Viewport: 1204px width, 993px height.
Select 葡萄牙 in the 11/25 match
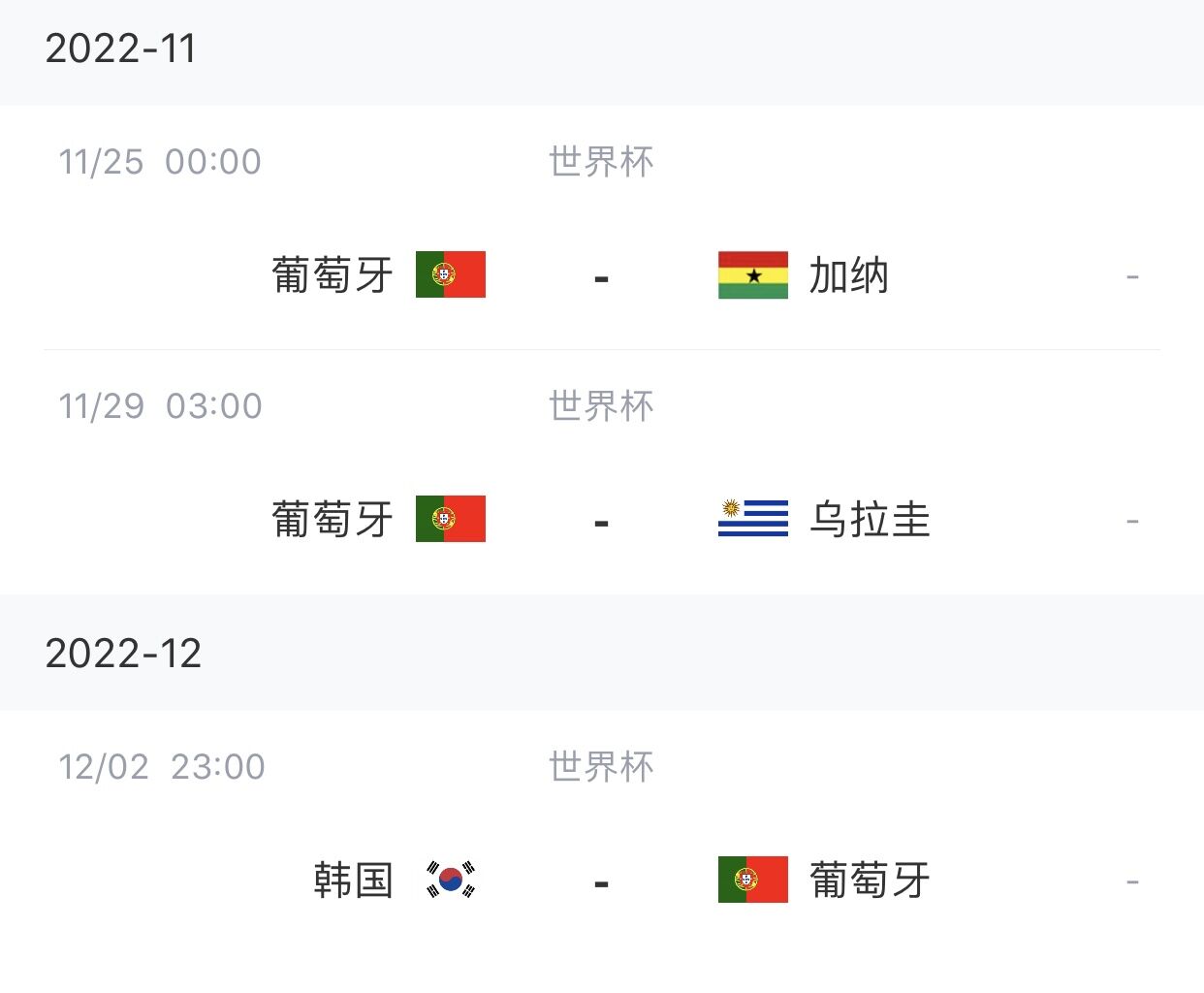333,275
